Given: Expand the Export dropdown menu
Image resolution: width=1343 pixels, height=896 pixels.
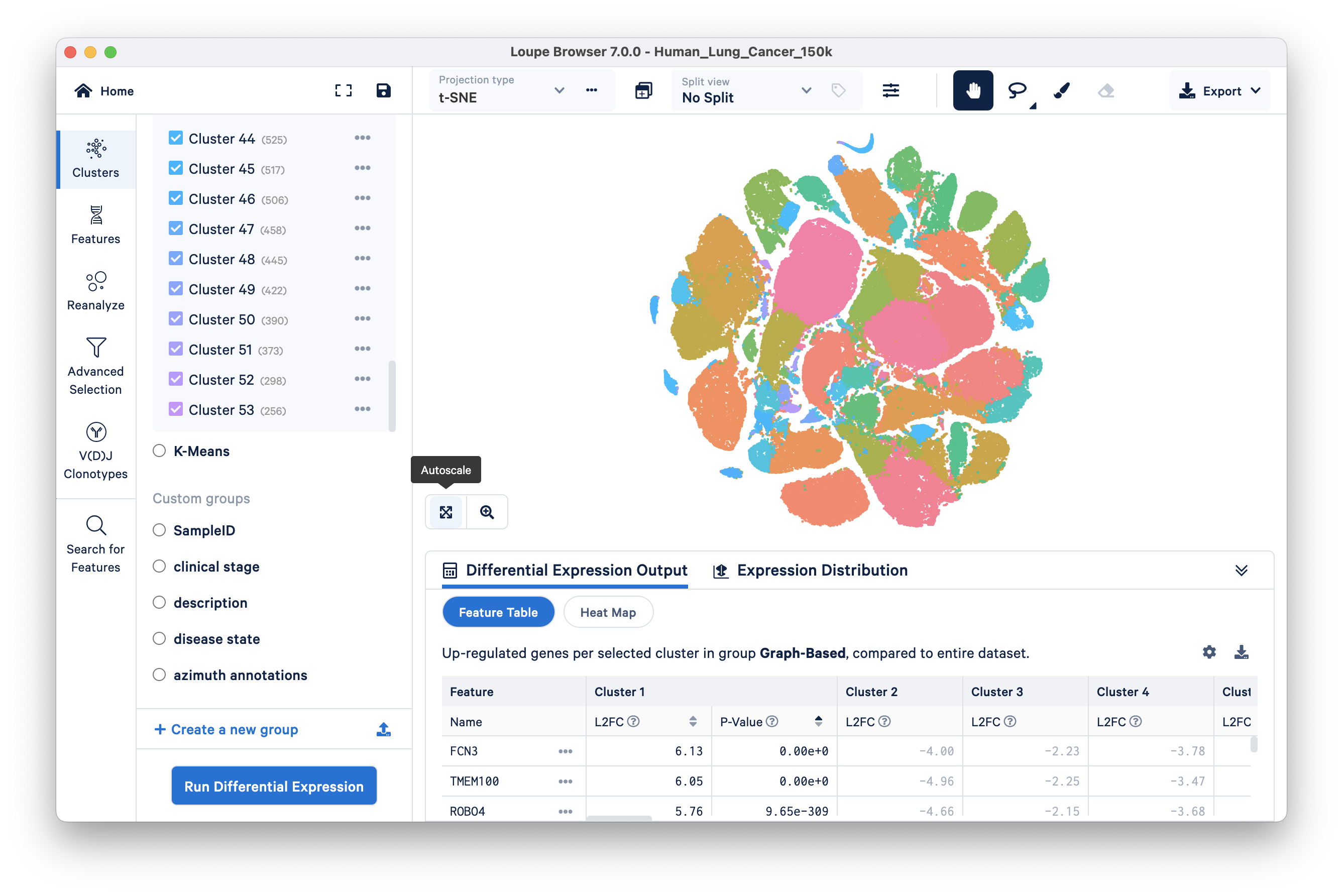Looking at the screenshot, I should (x=1219, y=90).
